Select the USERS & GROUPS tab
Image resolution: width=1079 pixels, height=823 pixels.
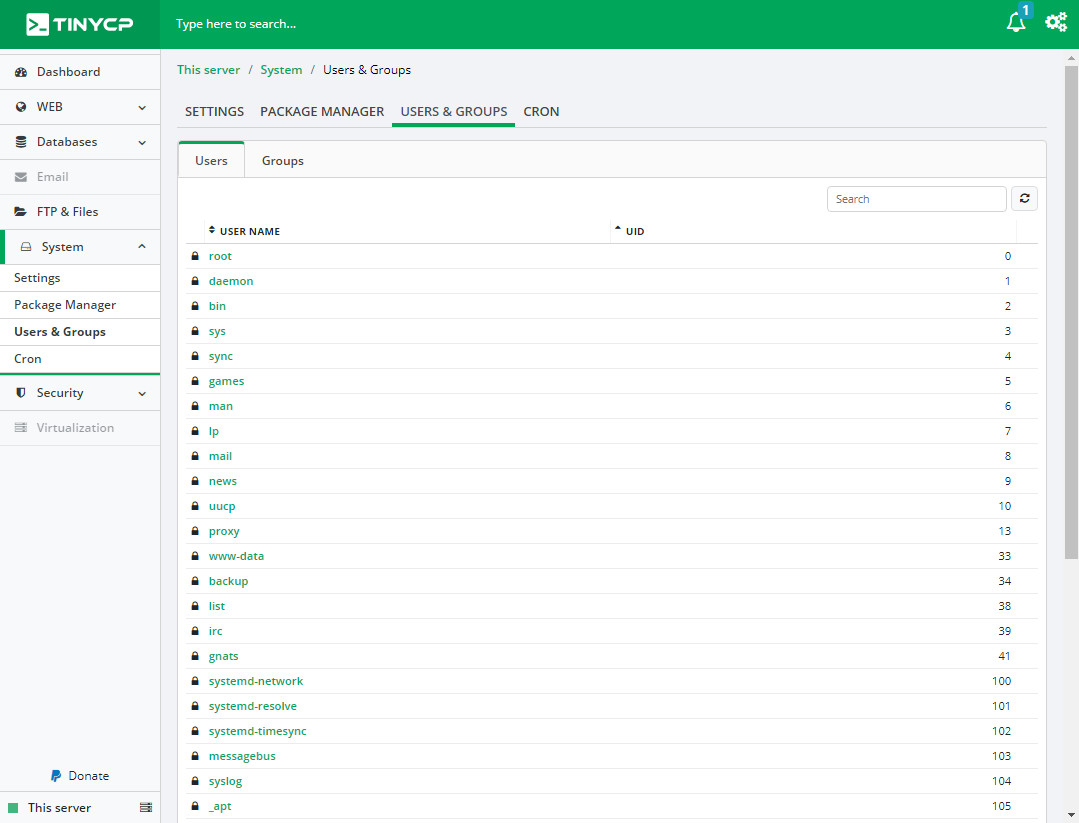[453, 111]
